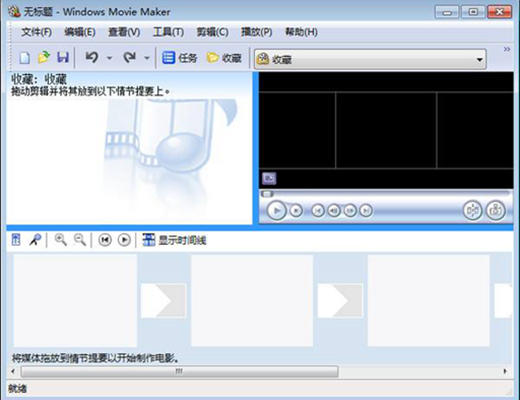Stop the preview monitor playback
The image size is (520, 400).
(x=296, y=211)
